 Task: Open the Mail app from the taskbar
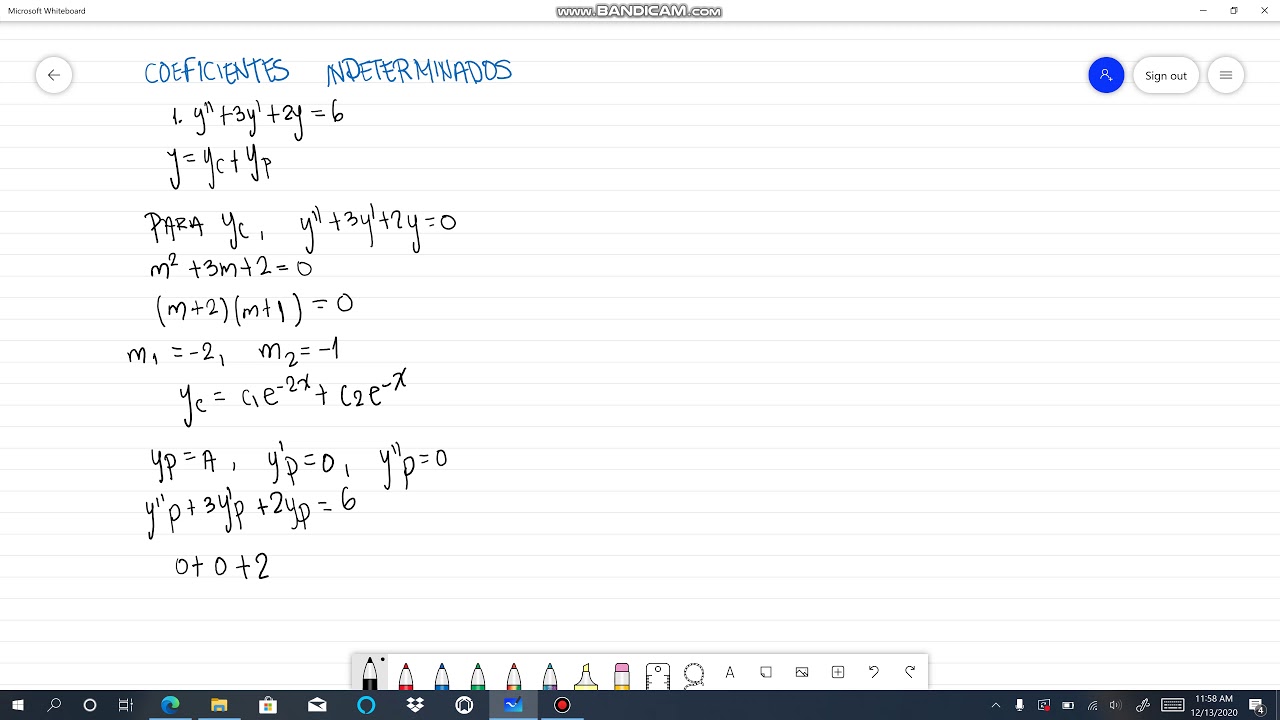317,705
